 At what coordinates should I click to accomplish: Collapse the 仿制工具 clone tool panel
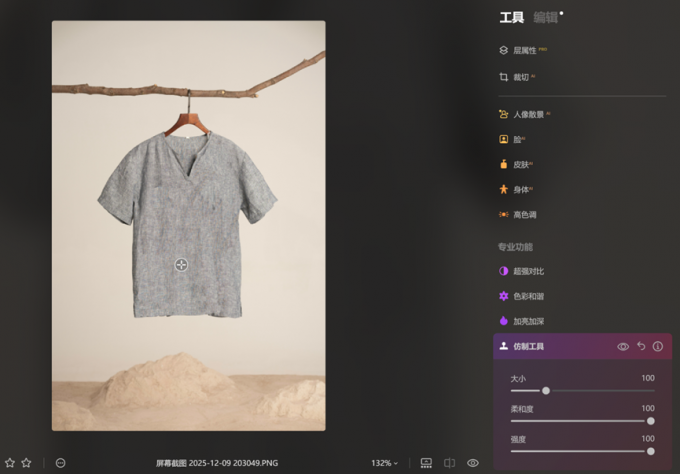click(528, 346)
